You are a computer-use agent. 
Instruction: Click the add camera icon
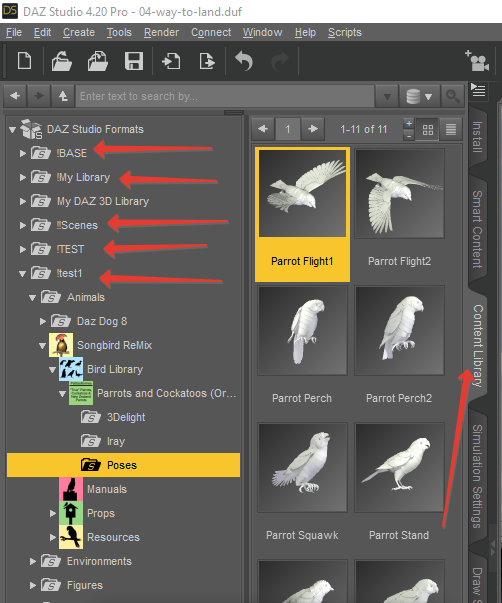[x=477, y=61]
